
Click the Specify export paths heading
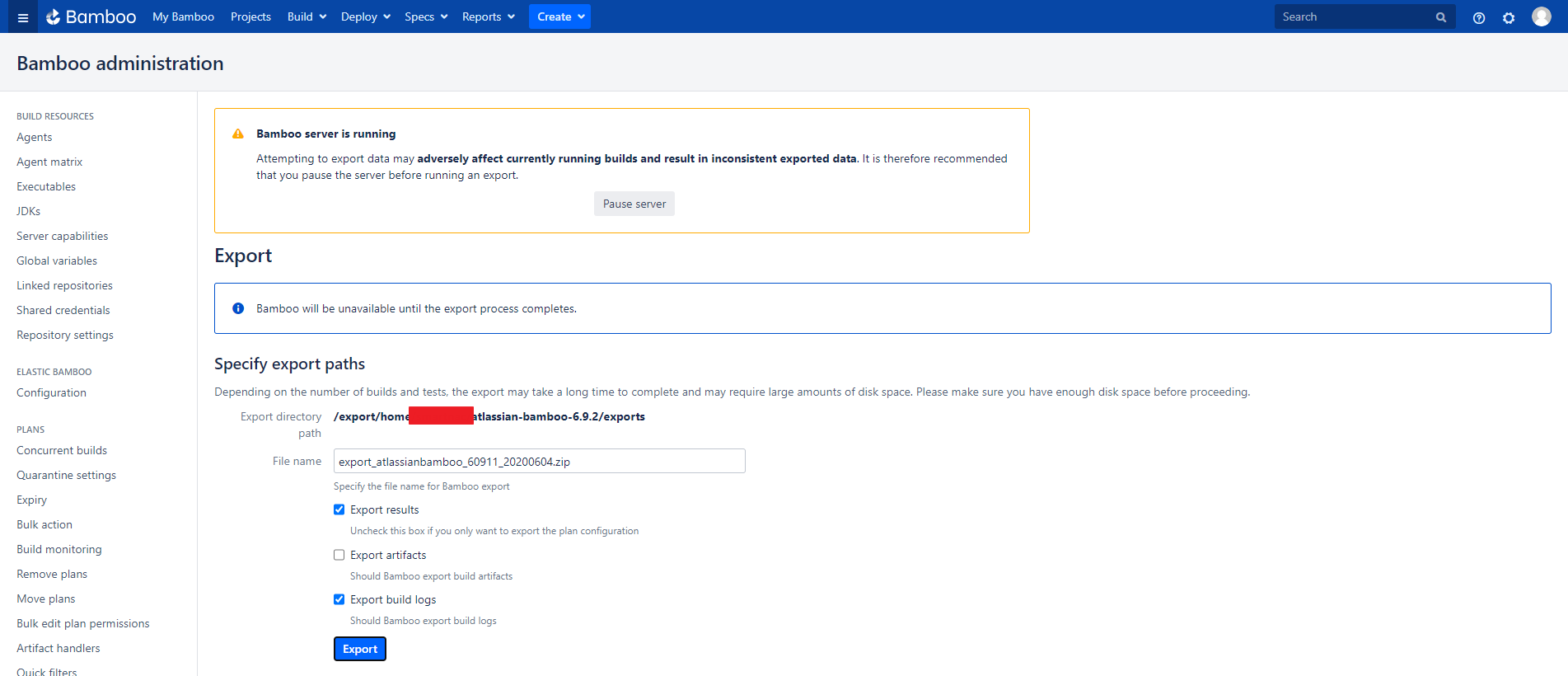289,364
